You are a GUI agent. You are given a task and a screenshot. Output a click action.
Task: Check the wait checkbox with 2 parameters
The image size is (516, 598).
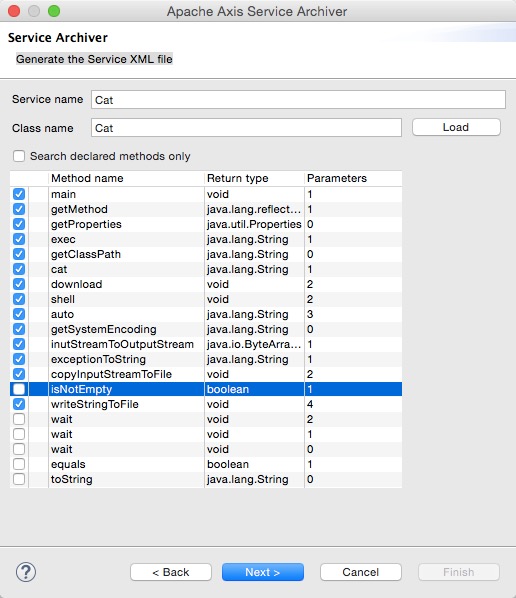coord(19,419)
